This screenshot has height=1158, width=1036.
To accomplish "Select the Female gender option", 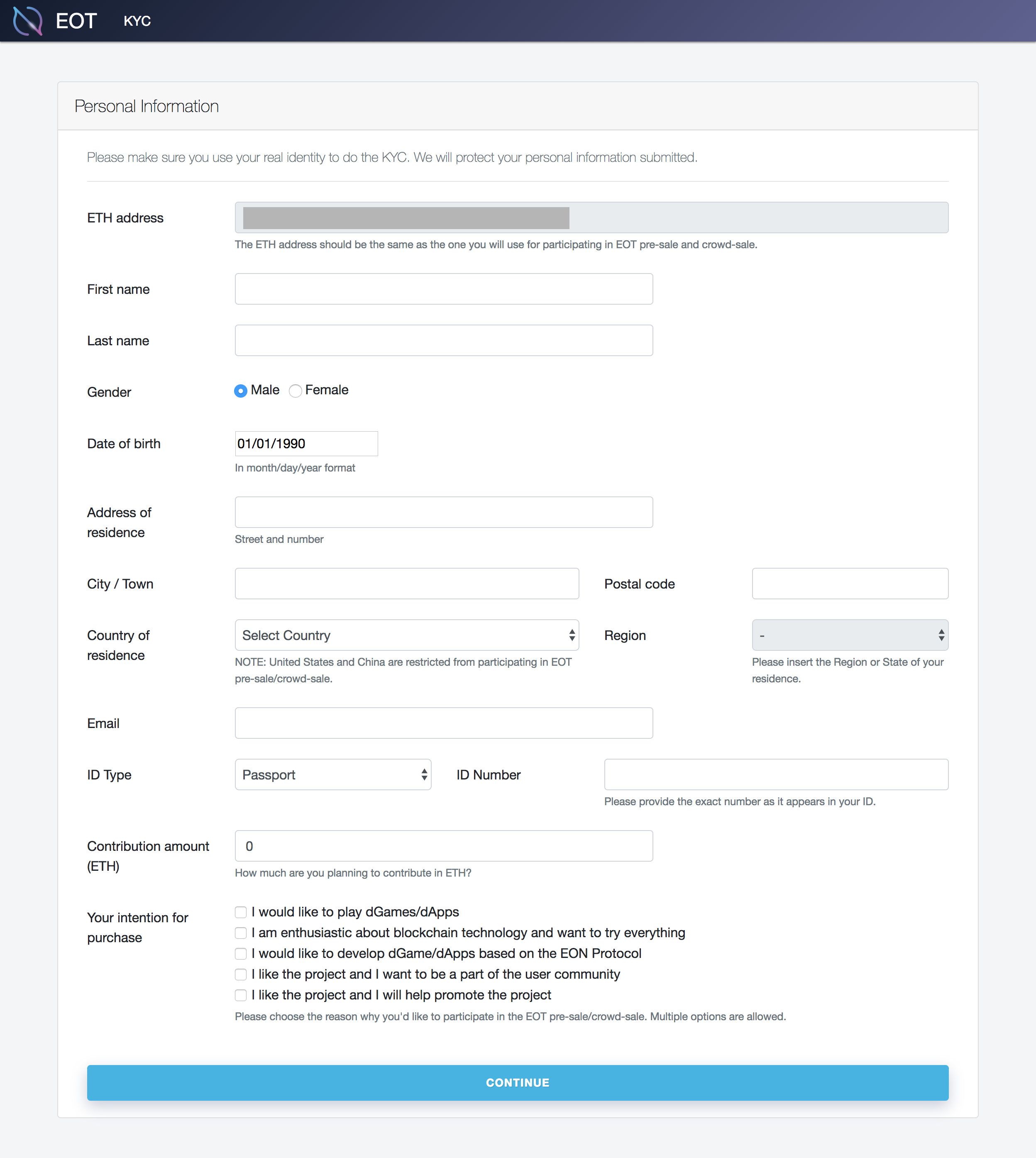I will 296,391.
